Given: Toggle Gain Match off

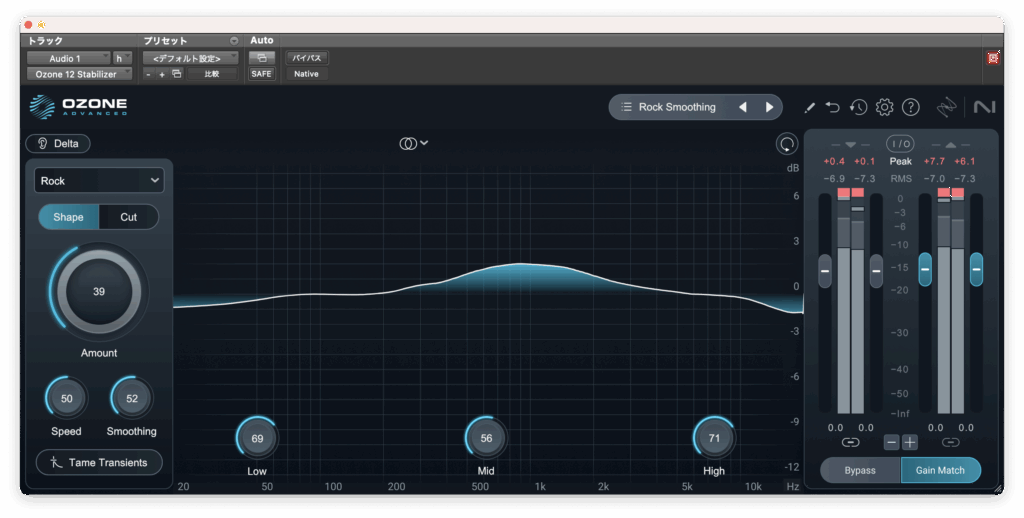Looking at the screenshot, I should pos(940,470).
